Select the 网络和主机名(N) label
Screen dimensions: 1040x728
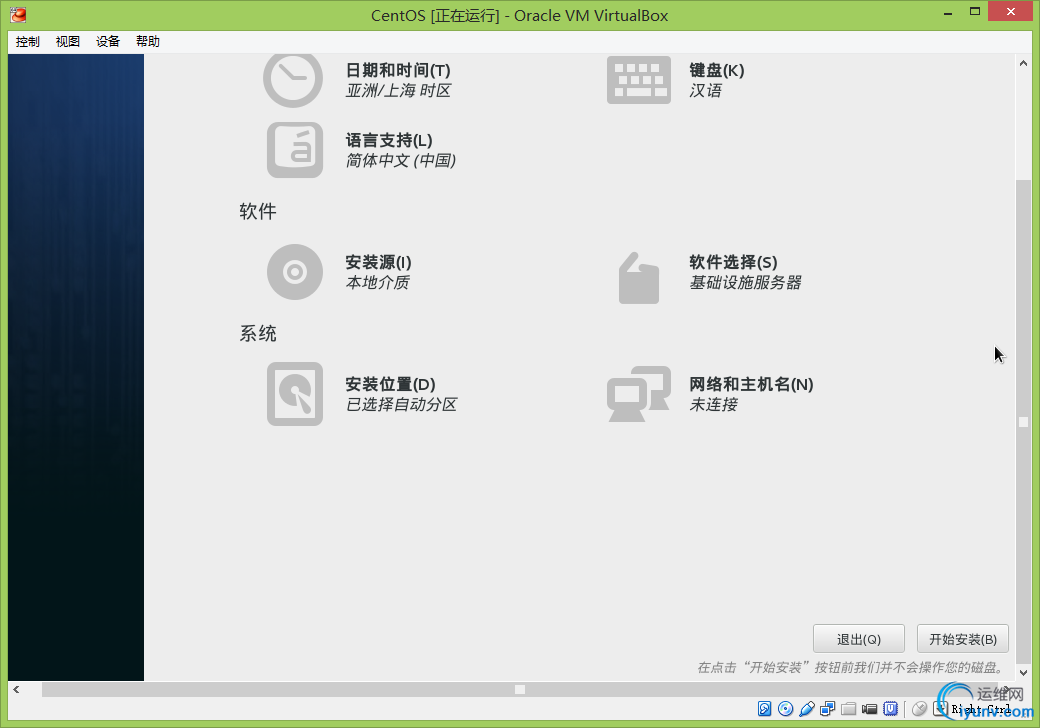751,385
